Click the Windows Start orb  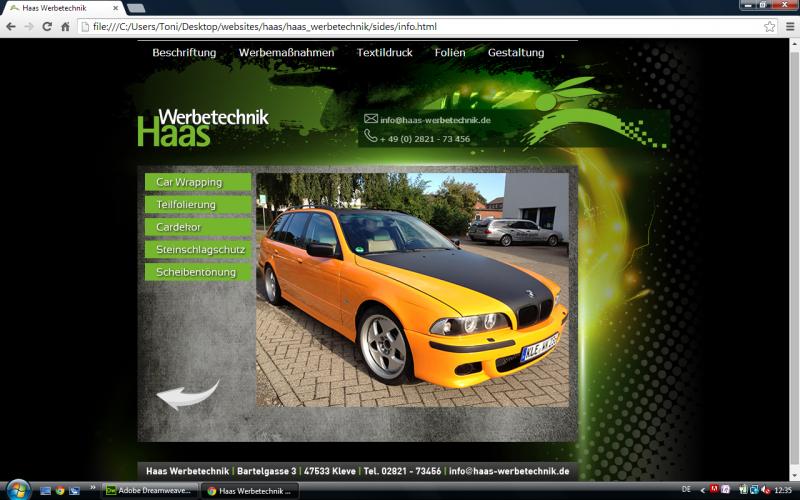[x=17, y=490]
